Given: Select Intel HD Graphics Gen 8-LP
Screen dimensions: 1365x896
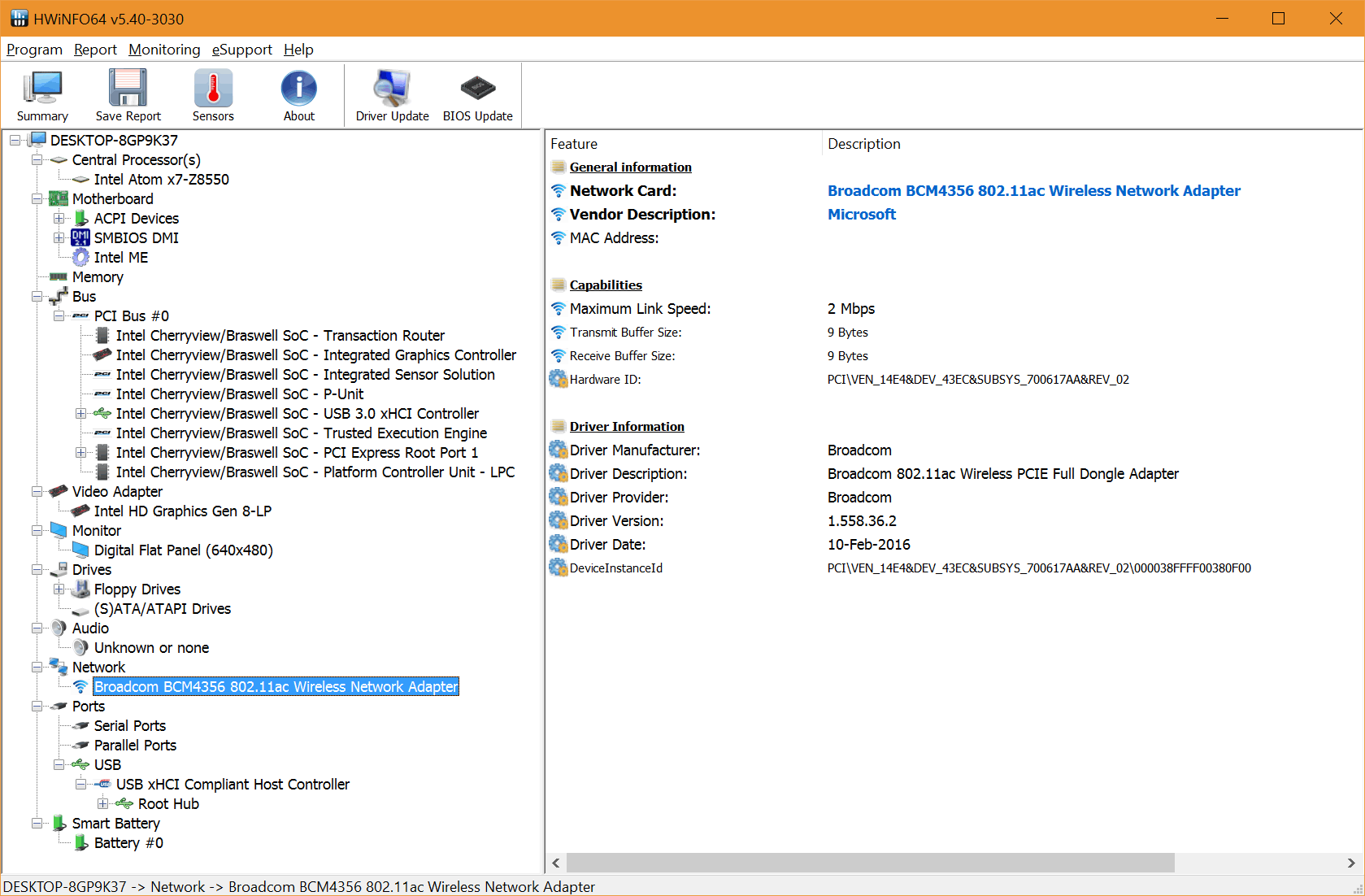Looking at the screenshot, I should [182, 511].
